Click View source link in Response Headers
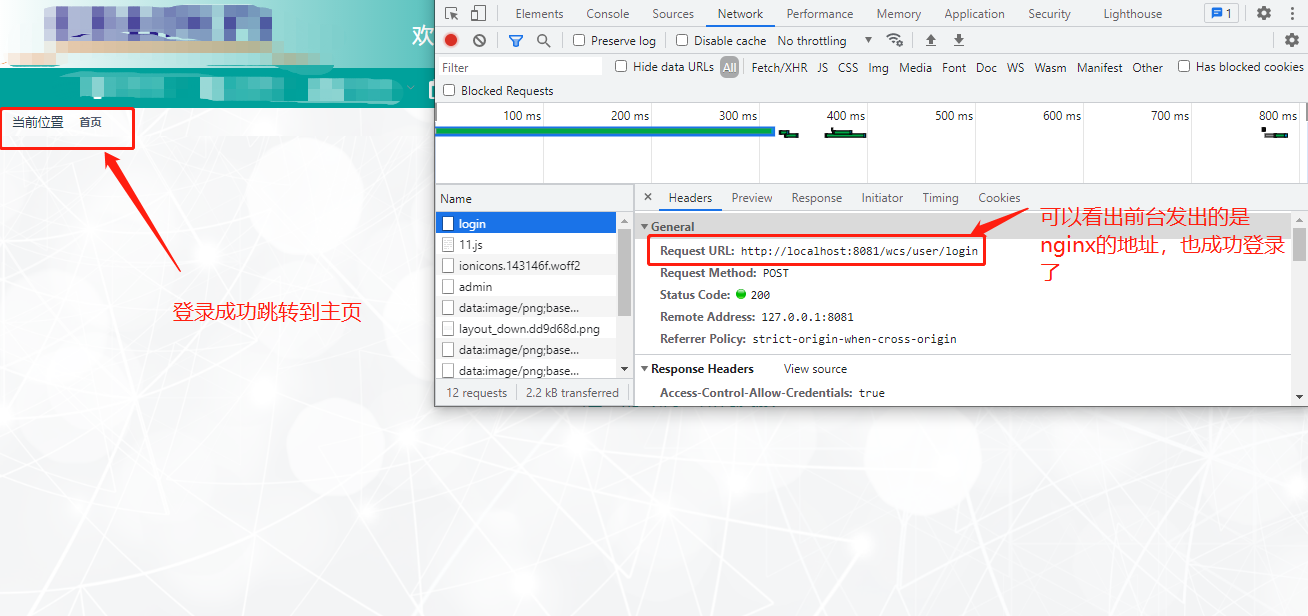Screen dimensions: 1308x616 click(815, 369)
